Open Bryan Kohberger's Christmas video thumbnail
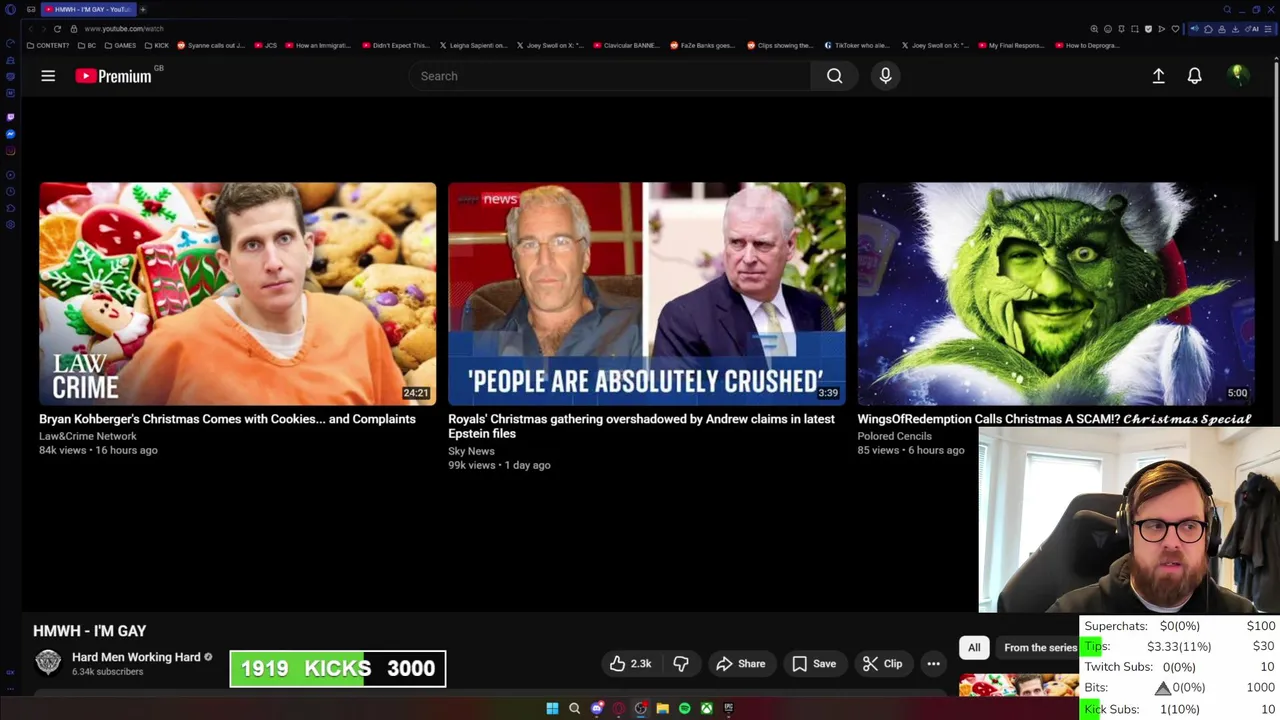1280x720 pixels. tap(238, 293)
